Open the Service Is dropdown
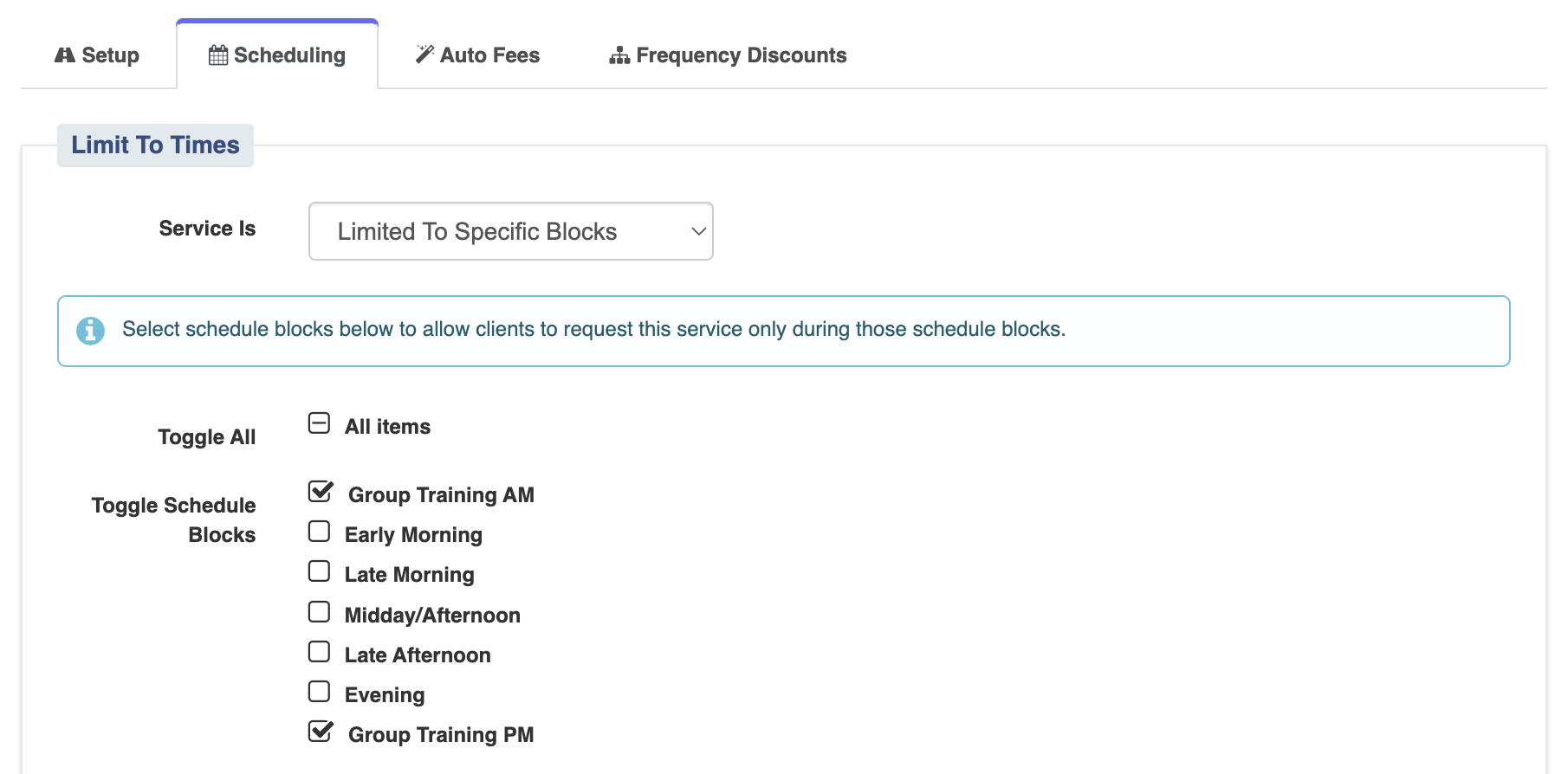 (510, 231)
